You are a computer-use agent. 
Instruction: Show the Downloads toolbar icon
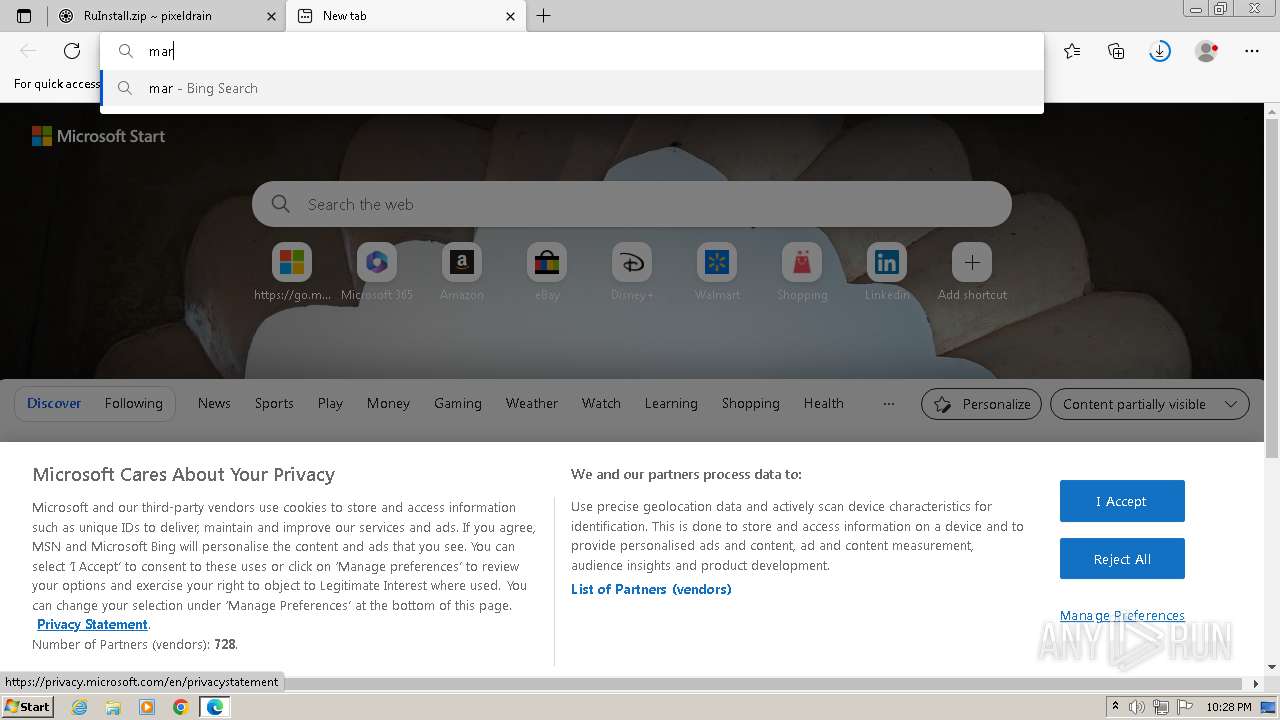click(x=1160, y=51)
